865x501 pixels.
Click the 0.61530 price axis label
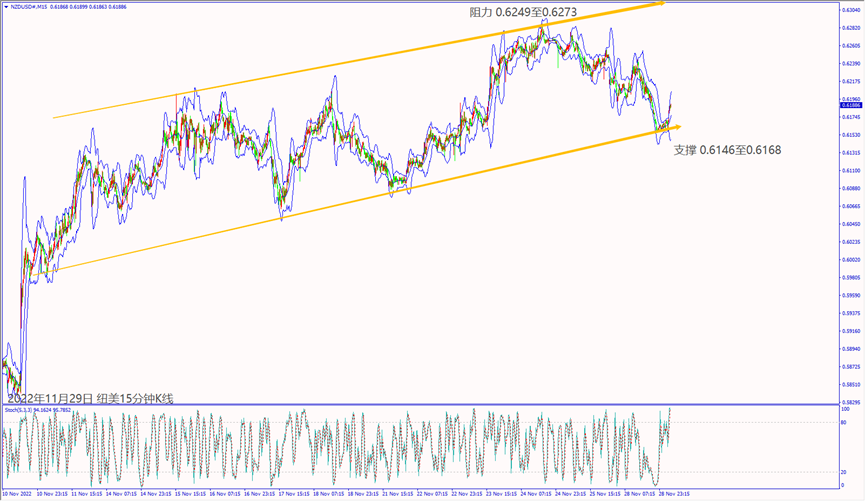[851, 135]
